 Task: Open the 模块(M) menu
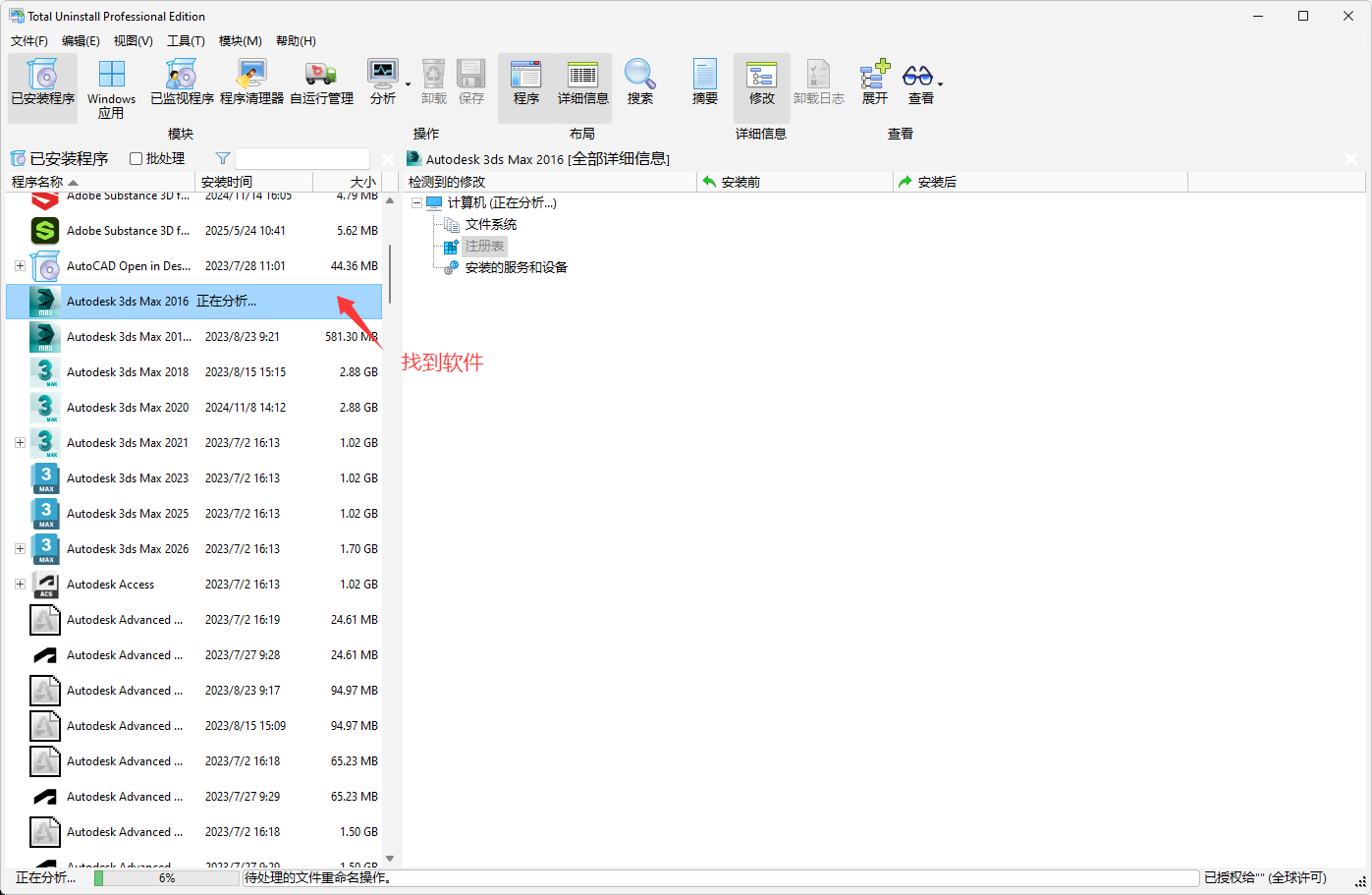click(x=241, y=40)
